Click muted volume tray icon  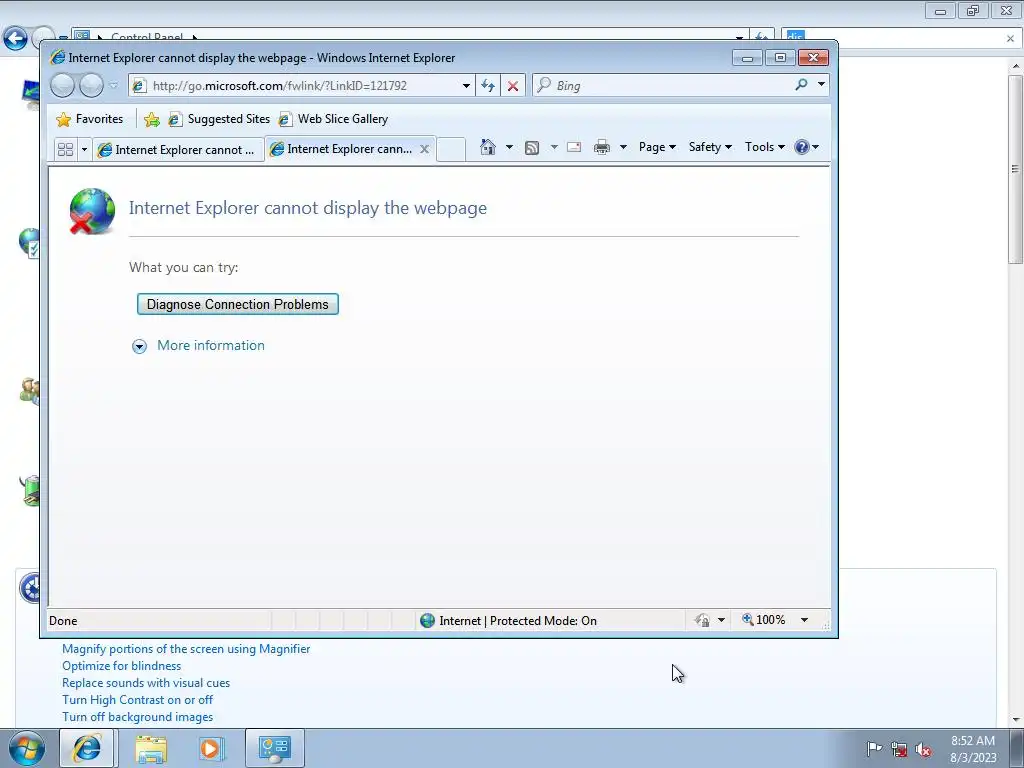923,749
